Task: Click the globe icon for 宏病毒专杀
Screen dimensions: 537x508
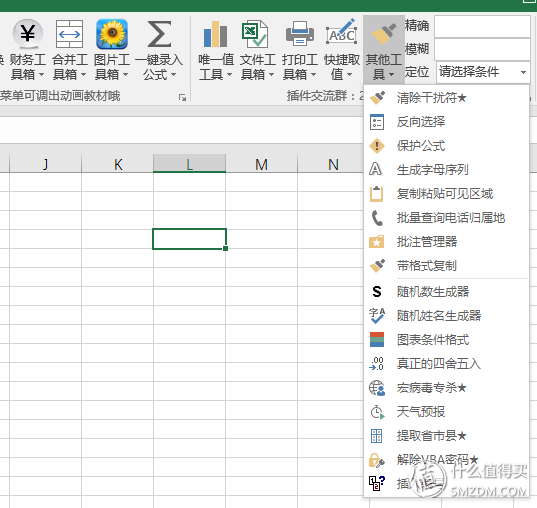Action: (x=377, y=388)
